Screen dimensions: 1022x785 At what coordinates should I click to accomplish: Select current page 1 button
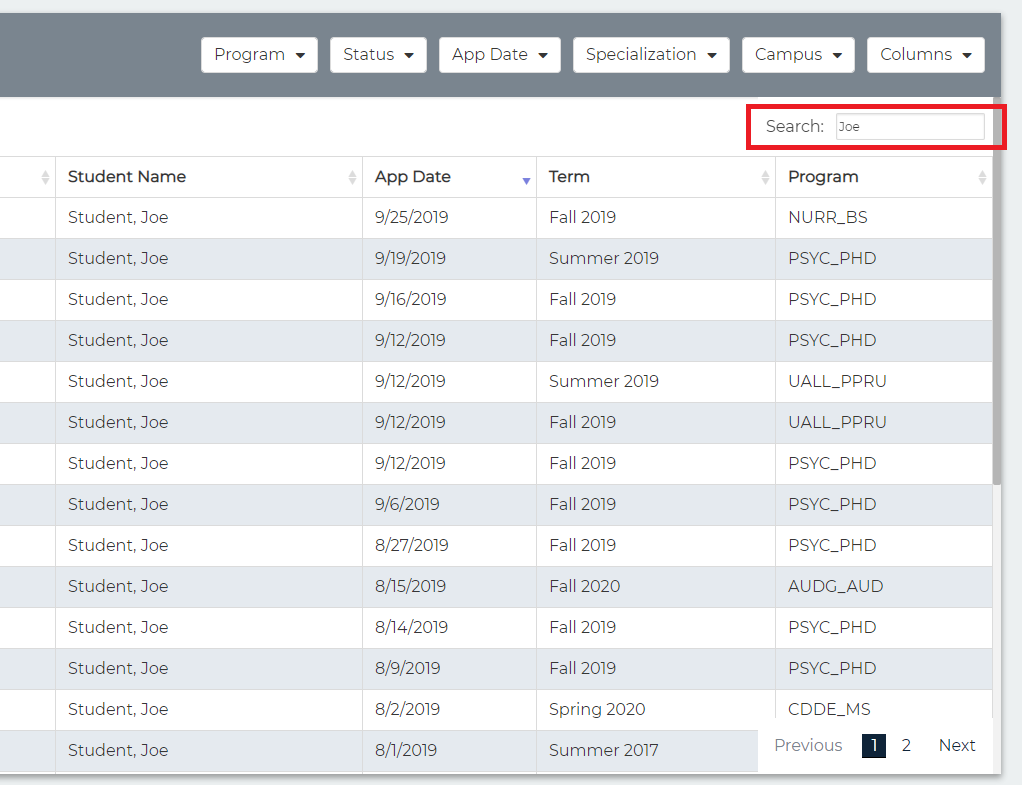pos(874,745)
